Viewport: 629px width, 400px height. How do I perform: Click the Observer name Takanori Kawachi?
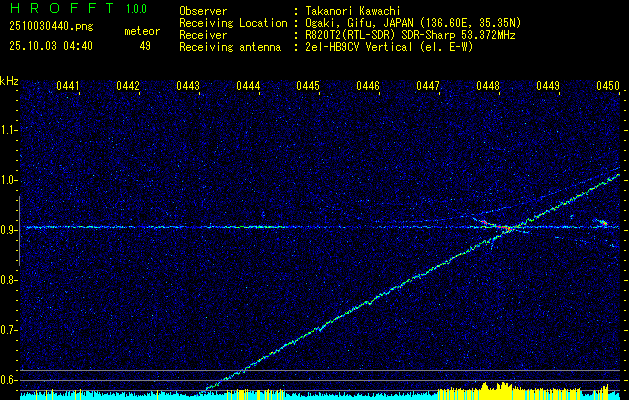click(x=352, y=11)
